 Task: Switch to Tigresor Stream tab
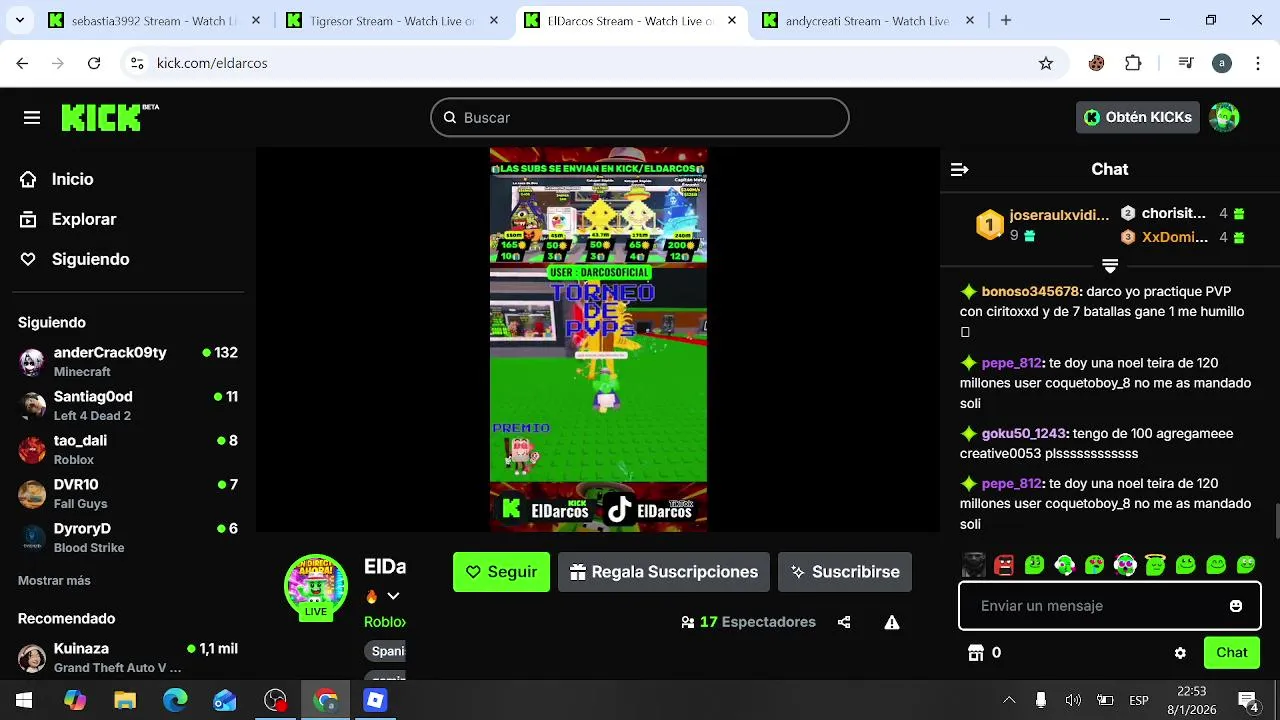coord(392,20)
